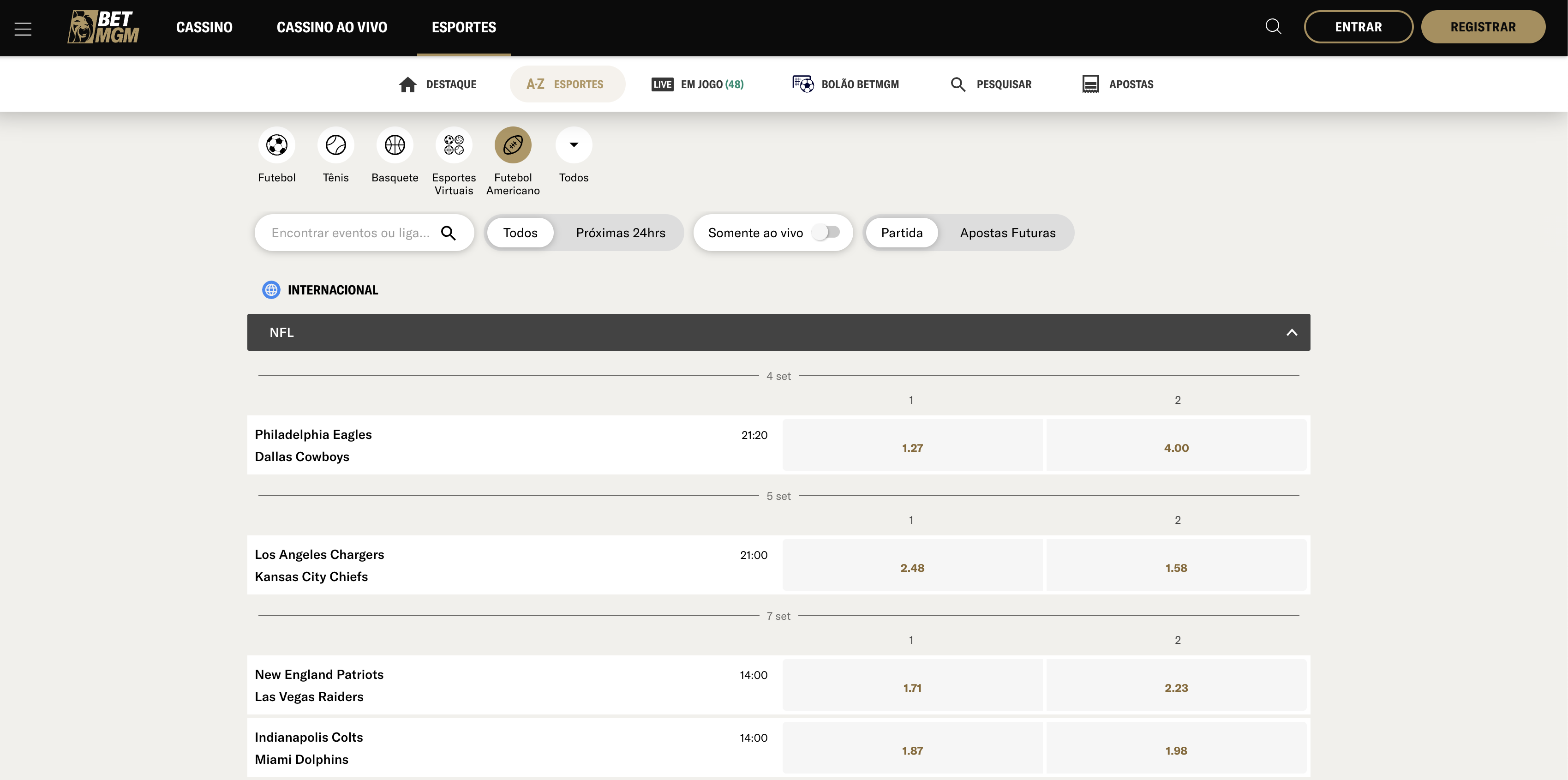The image size is (1568, 780).
Task: Open the Cassino ao Vivo tab
Action: [x=332, y=27]
